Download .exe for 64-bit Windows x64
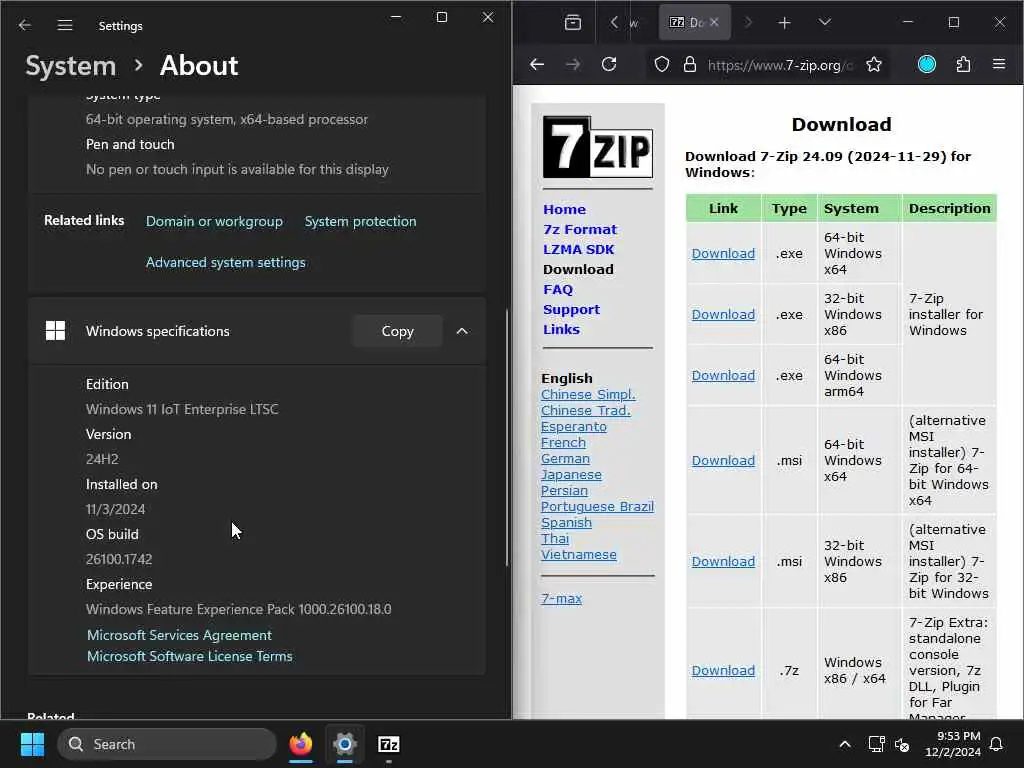Screen dimensions: 1024x768 pos(723,253)
